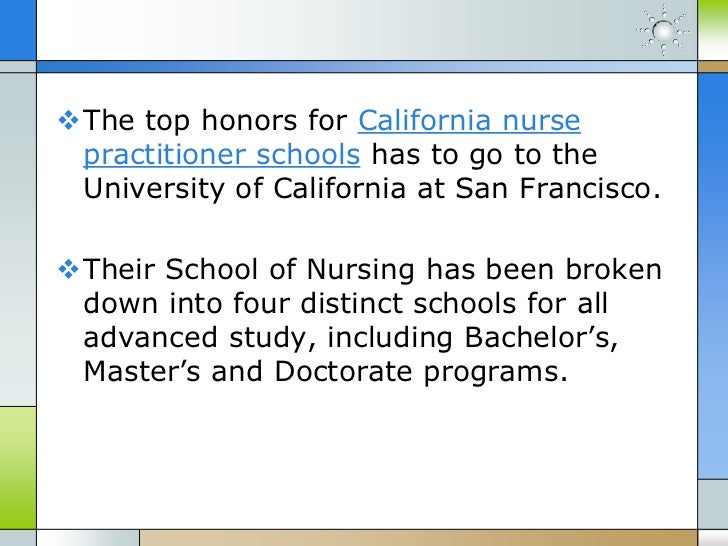Select the tall blue panel on right side
Viewport: 728px width, 546px height.
point(713,275)
